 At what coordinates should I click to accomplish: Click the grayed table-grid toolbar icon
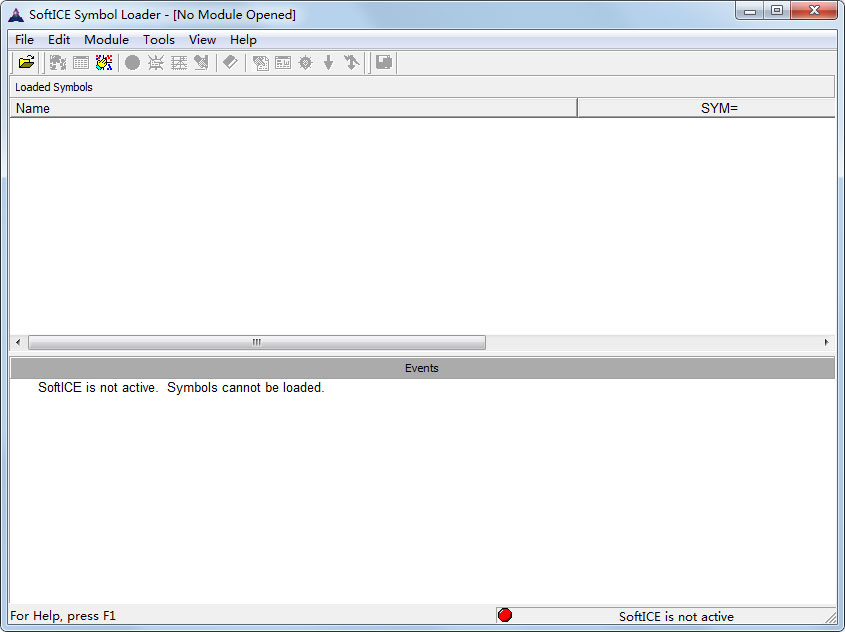[81, 62]
